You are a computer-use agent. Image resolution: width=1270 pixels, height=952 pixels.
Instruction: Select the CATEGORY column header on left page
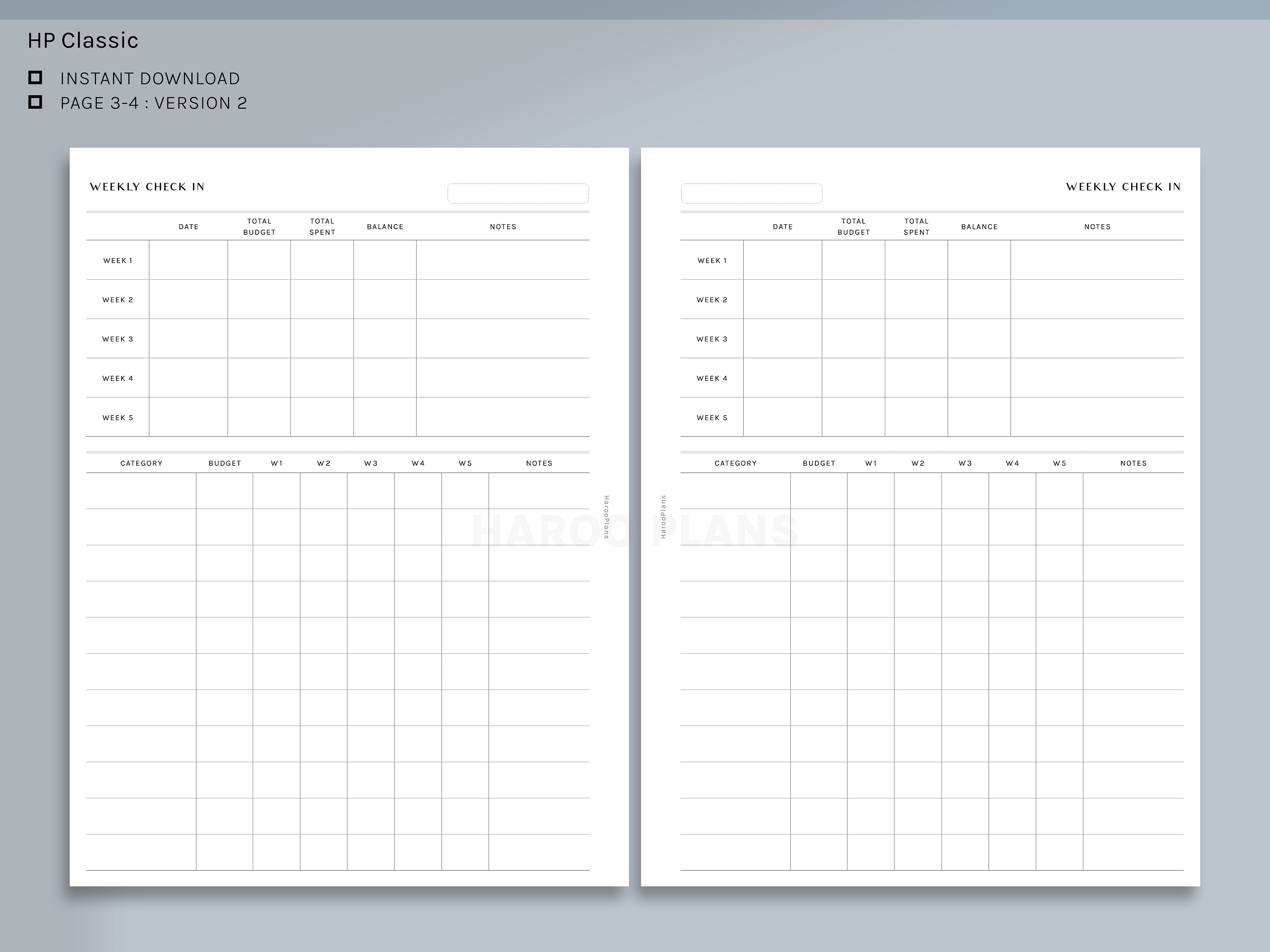pyautogui.click(x=141, y=463)
